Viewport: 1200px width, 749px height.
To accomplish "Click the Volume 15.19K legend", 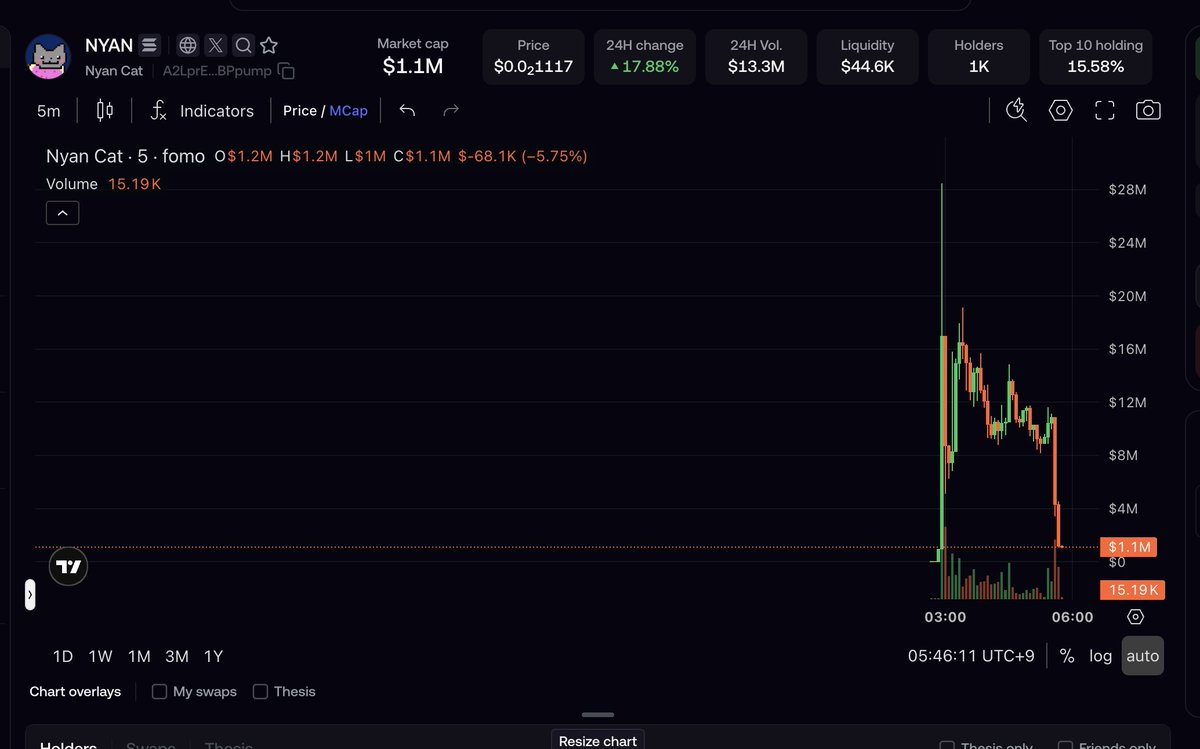I will 103,184.
